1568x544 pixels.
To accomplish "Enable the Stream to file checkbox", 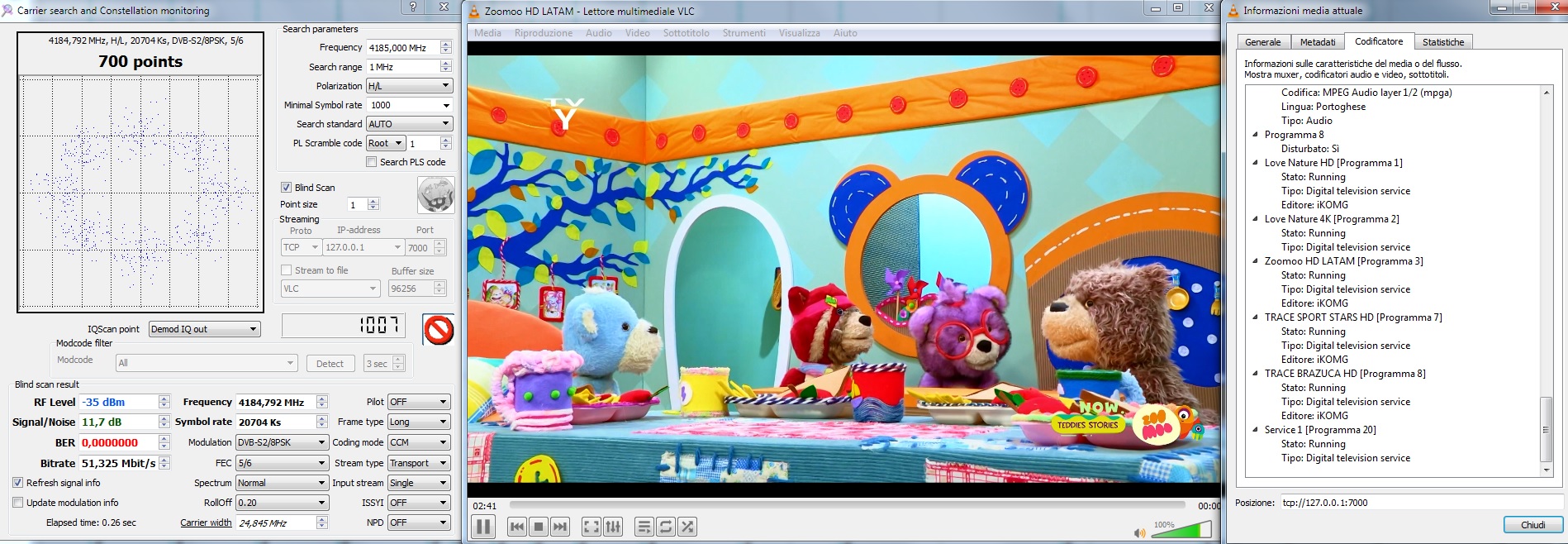I will (286, 270).
